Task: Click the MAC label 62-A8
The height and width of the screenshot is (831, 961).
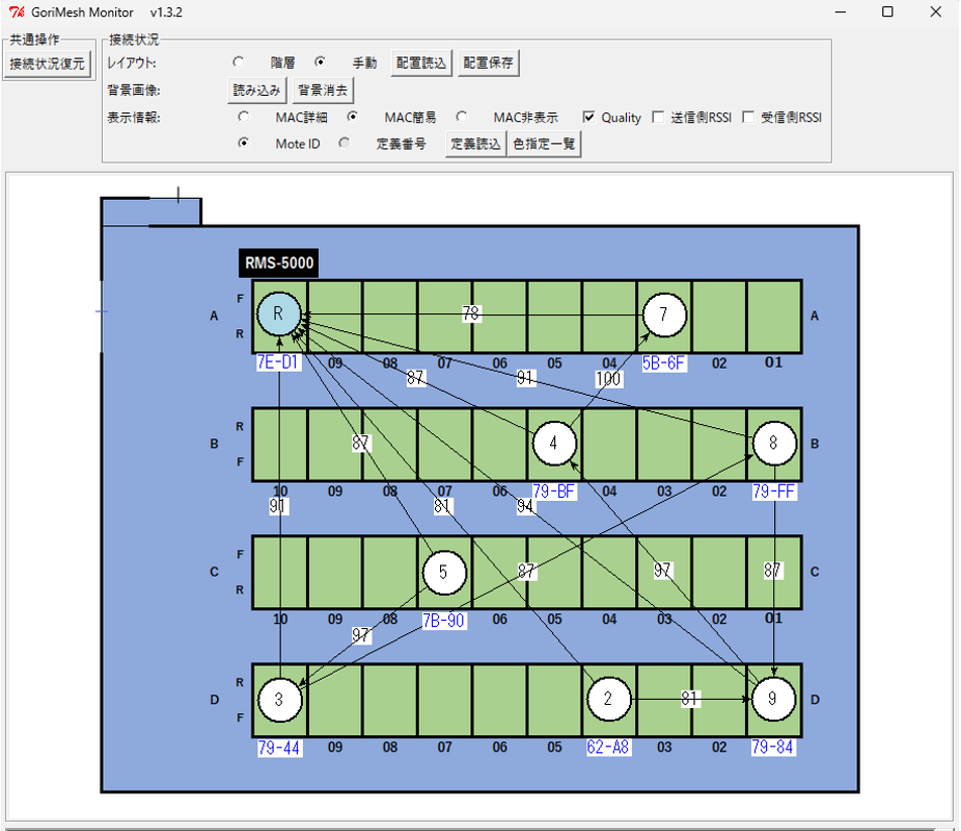Action: (608, 747)
